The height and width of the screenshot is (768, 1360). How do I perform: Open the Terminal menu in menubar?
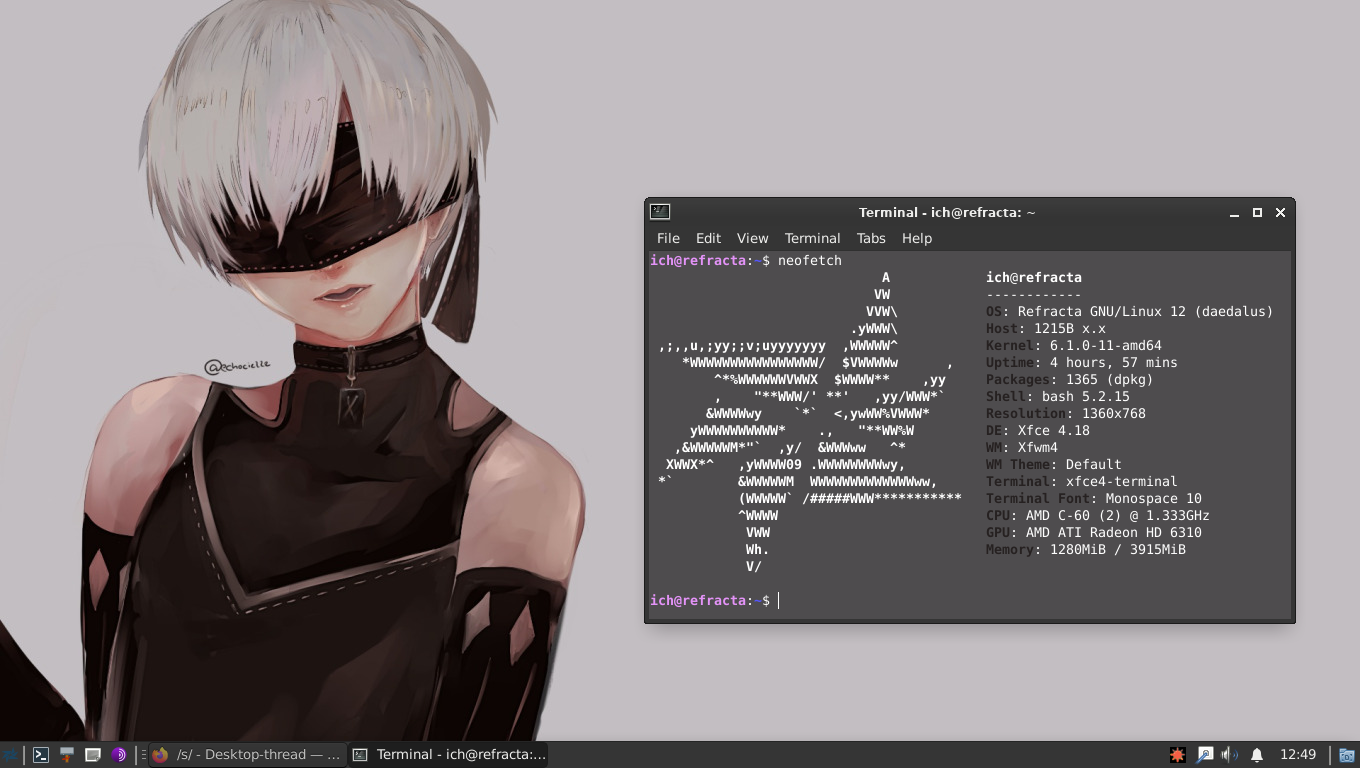click(x=812, y=238)
